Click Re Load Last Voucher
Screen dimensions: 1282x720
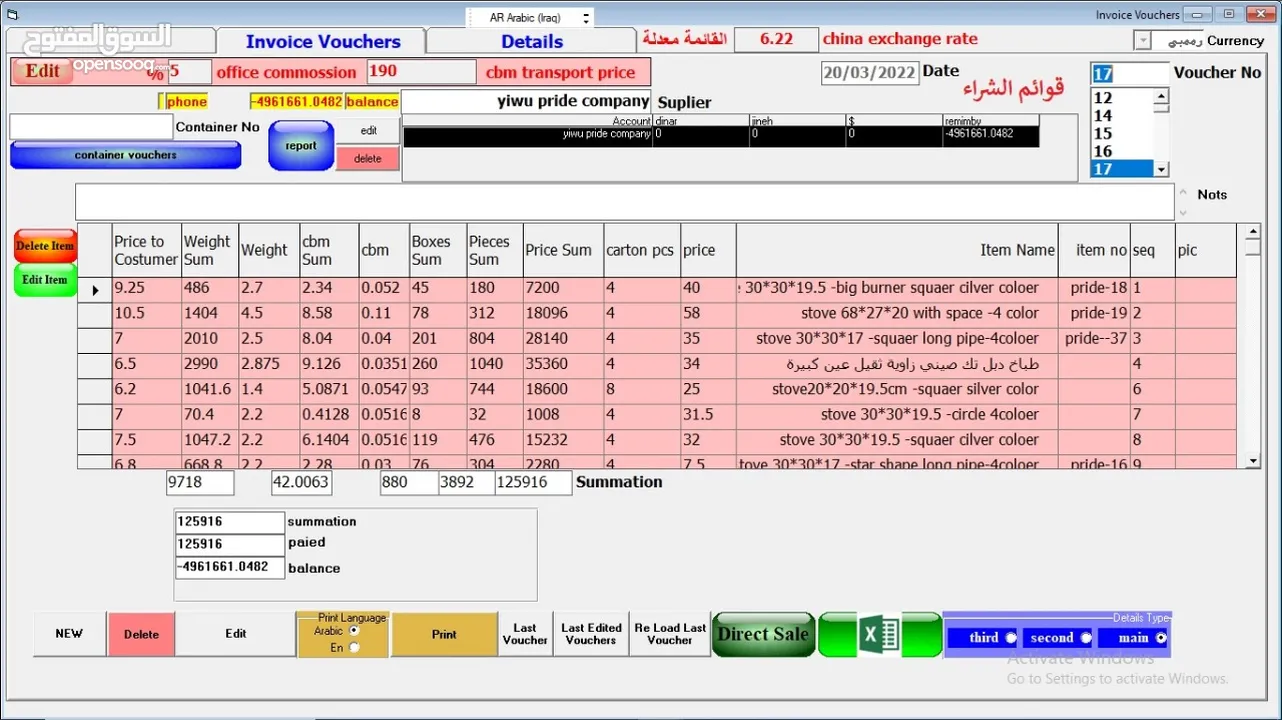[670, 634]
